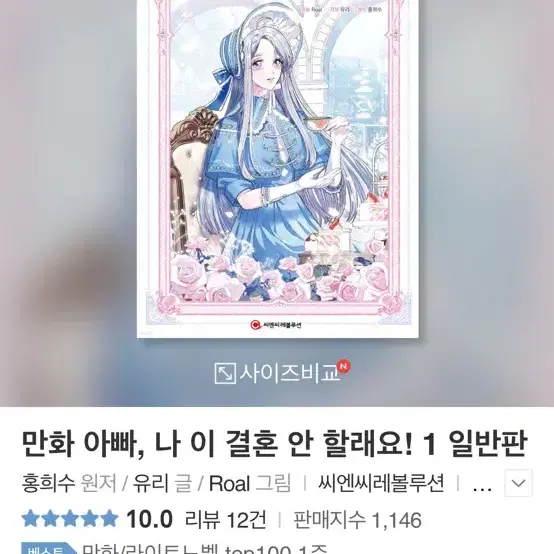Click the 판매지수 1,146 sales index
This screenshot has height=554, width=554.
coord(358,520)
